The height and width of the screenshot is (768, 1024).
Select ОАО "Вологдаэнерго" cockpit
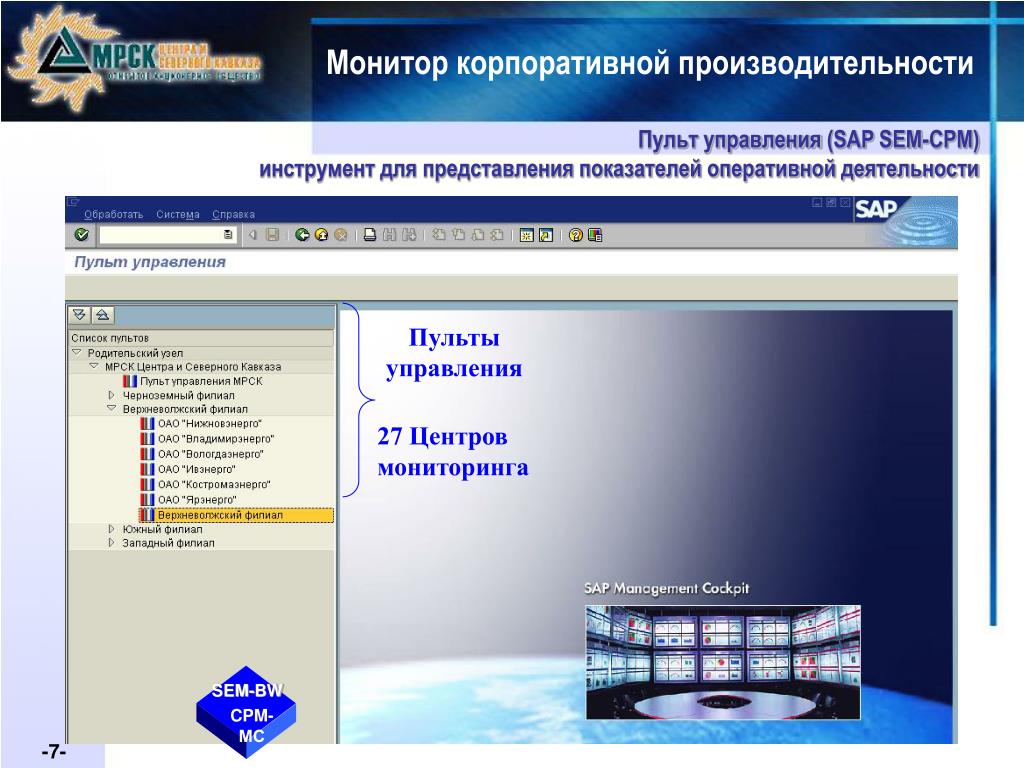211,454
